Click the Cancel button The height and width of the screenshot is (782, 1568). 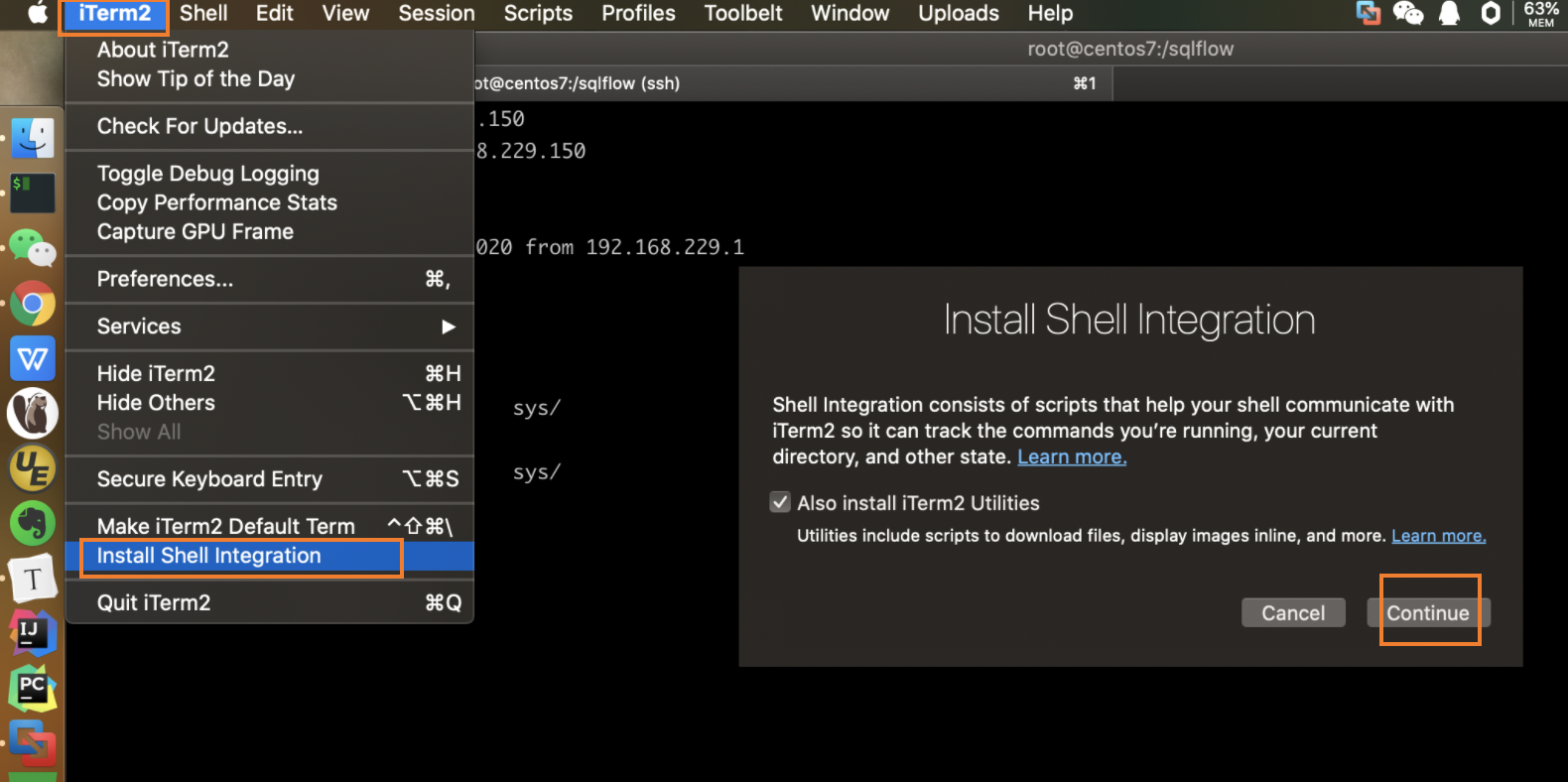click(x=1293, y=612)
